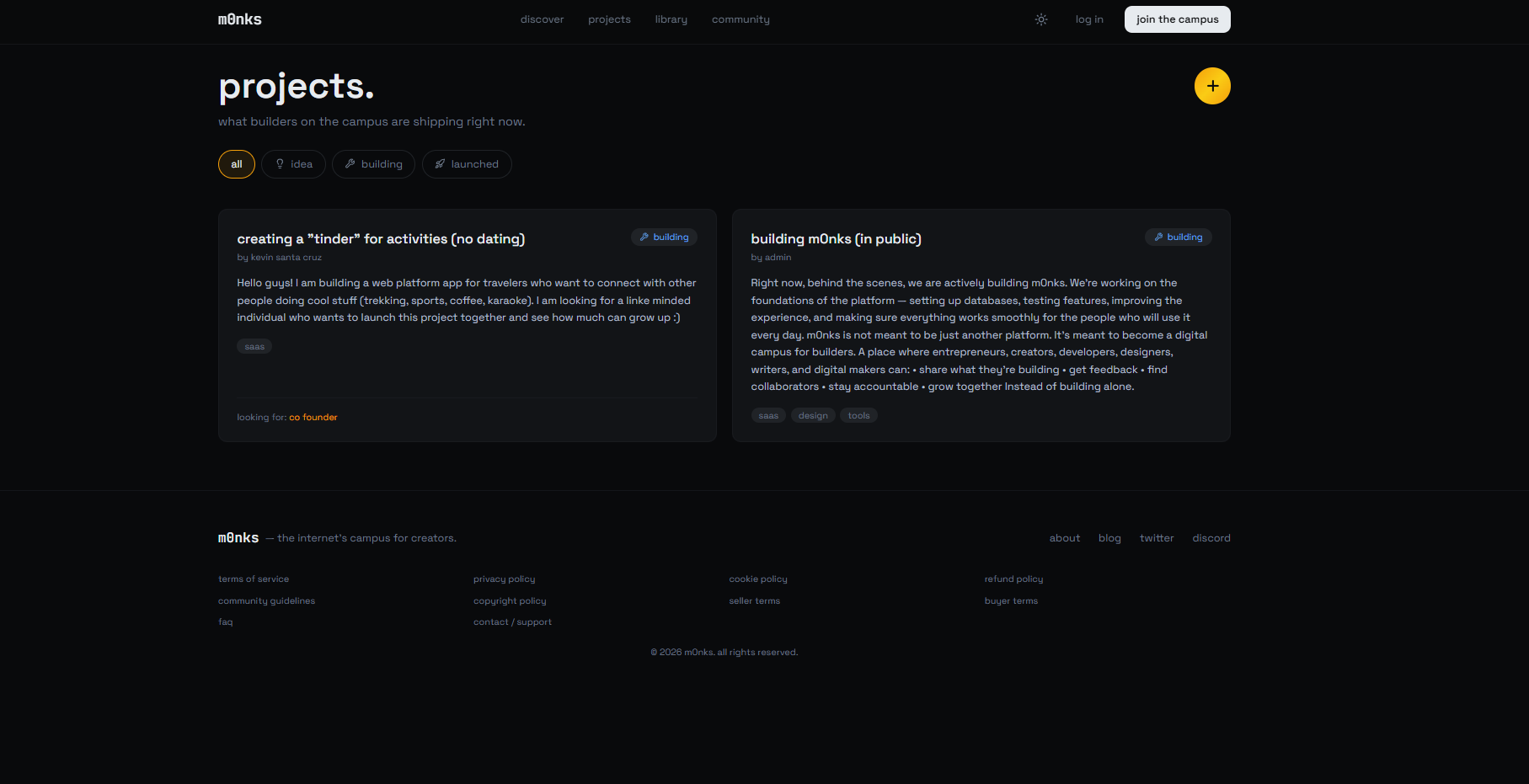Toggle the "idea" filter pill
Image resolution: width=1529 pixels, height=784 pixels.
click(293, 163)
